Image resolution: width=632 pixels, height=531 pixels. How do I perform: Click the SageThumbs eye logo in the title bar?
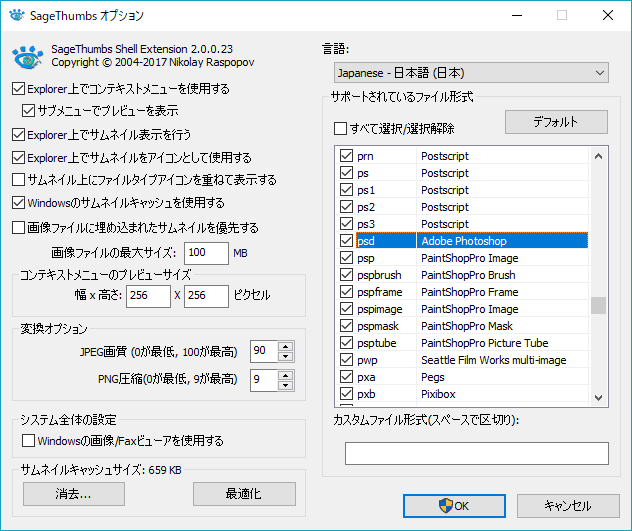(x=17, y=15)
